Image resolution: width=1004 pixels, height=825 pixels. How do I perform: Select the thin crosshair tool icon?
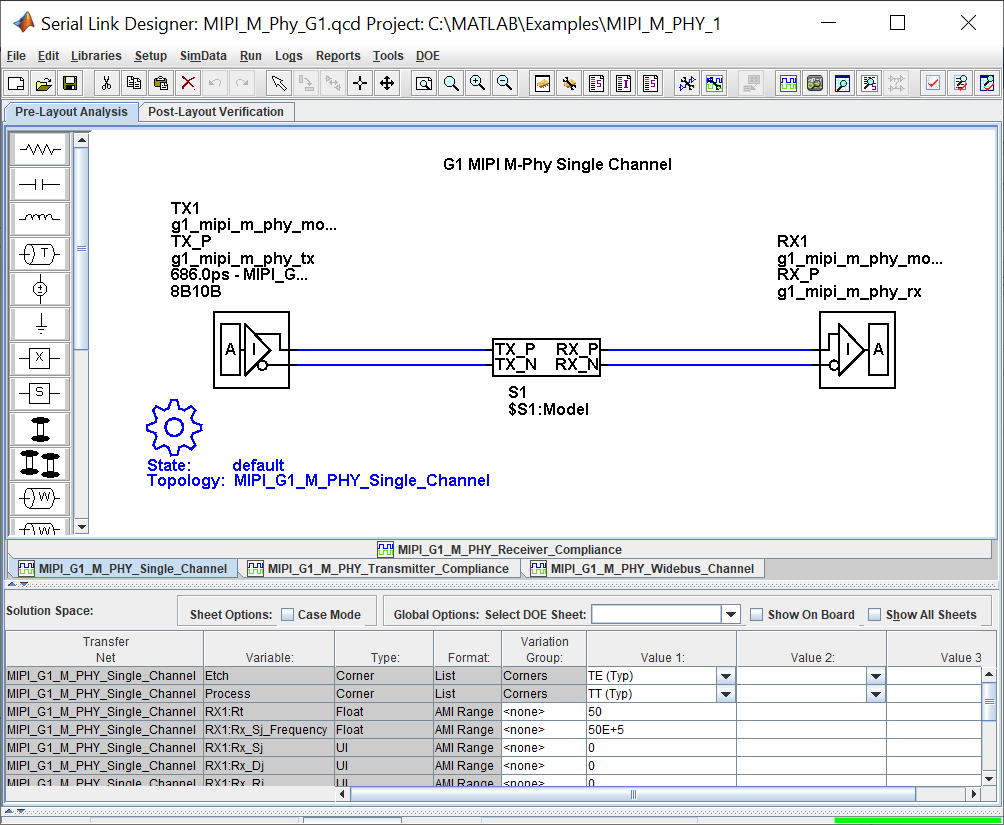(360, 83)
